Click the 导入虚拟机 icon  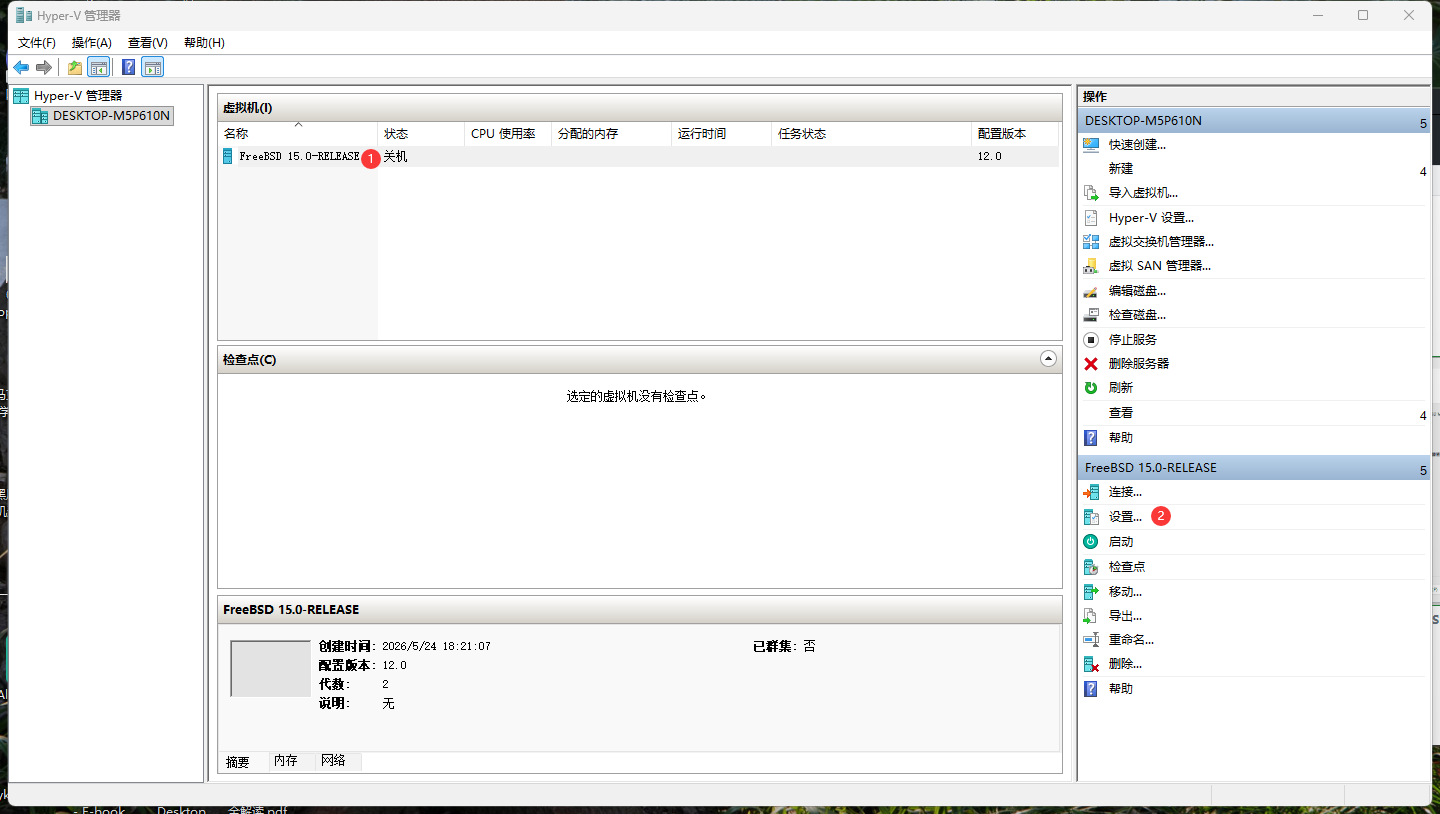pyautogui.click(x=1091, y=193)
